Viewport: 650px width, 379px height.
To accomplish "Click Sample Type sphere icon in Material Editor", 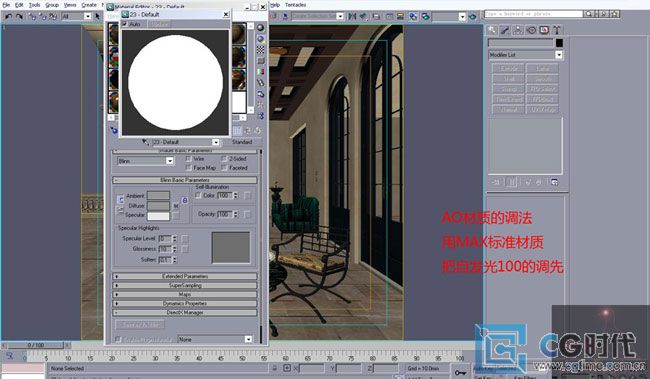I will click(x=260, y=28).
